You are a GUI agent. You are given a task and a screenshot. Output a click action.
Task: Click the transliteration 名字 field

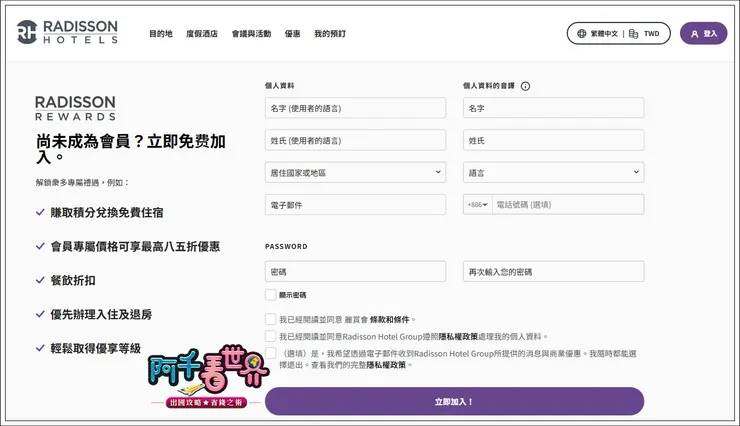point(554,108)
